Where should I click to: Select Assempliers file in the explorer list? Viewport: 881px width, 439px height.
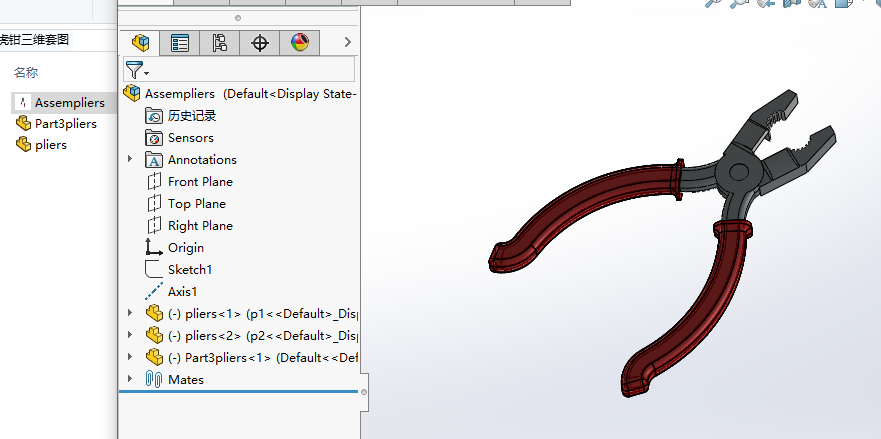70,103
